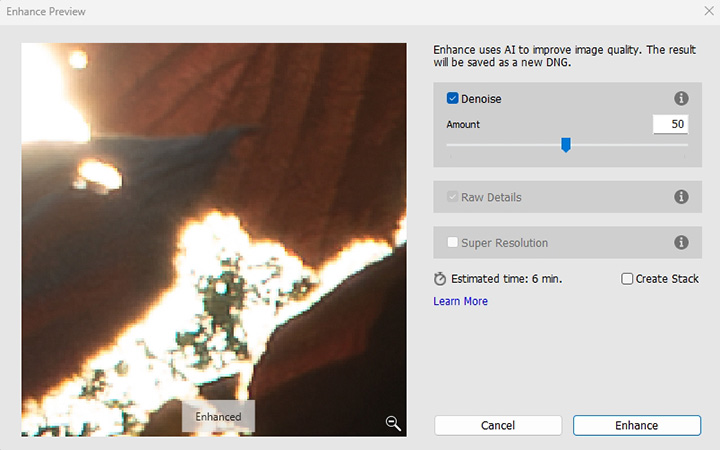Click the Enhance button to start processing
The width and height of the screenshot is (720, 450).
point(636,425)
